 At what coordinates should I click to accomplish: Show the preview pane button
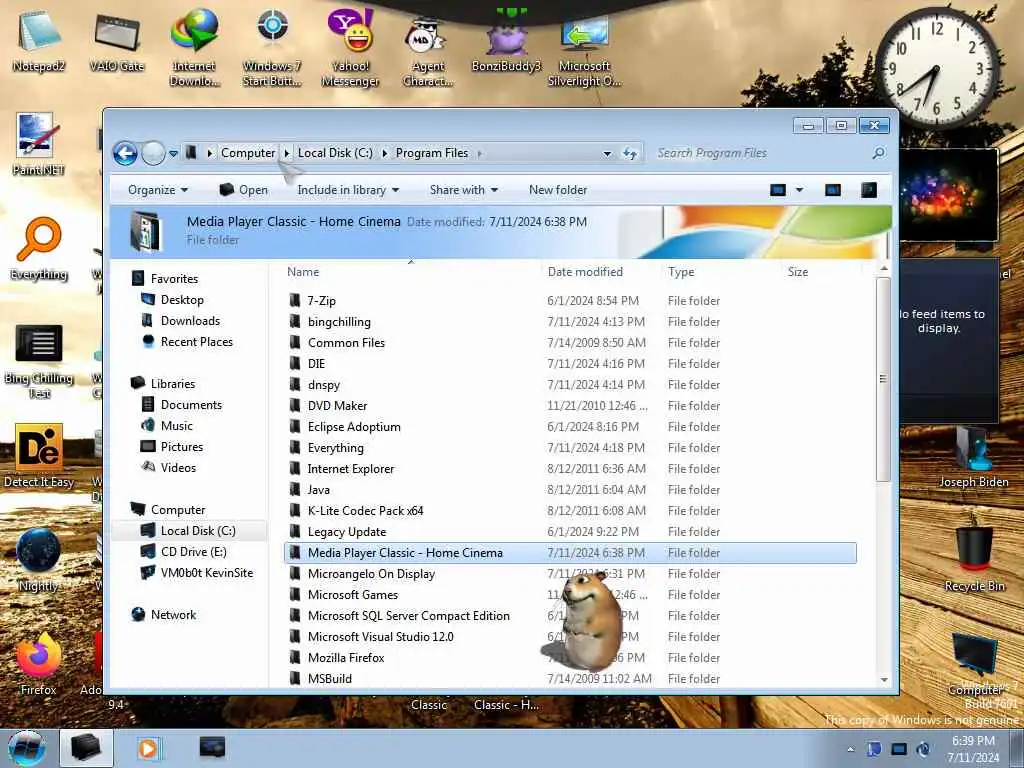pyautogui.click(x=833, y=190)
